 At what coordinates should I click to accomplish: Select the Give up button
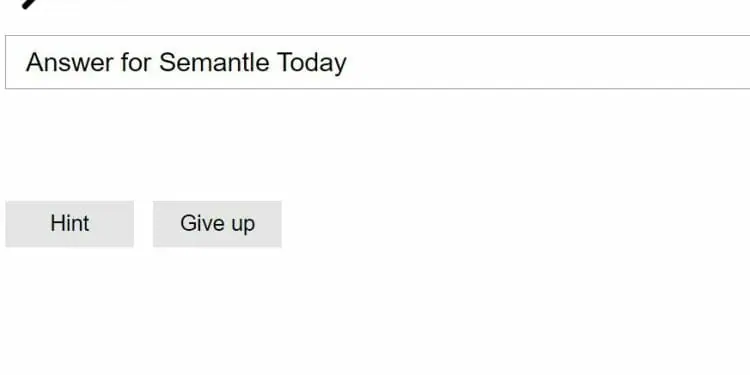point(217,224)
